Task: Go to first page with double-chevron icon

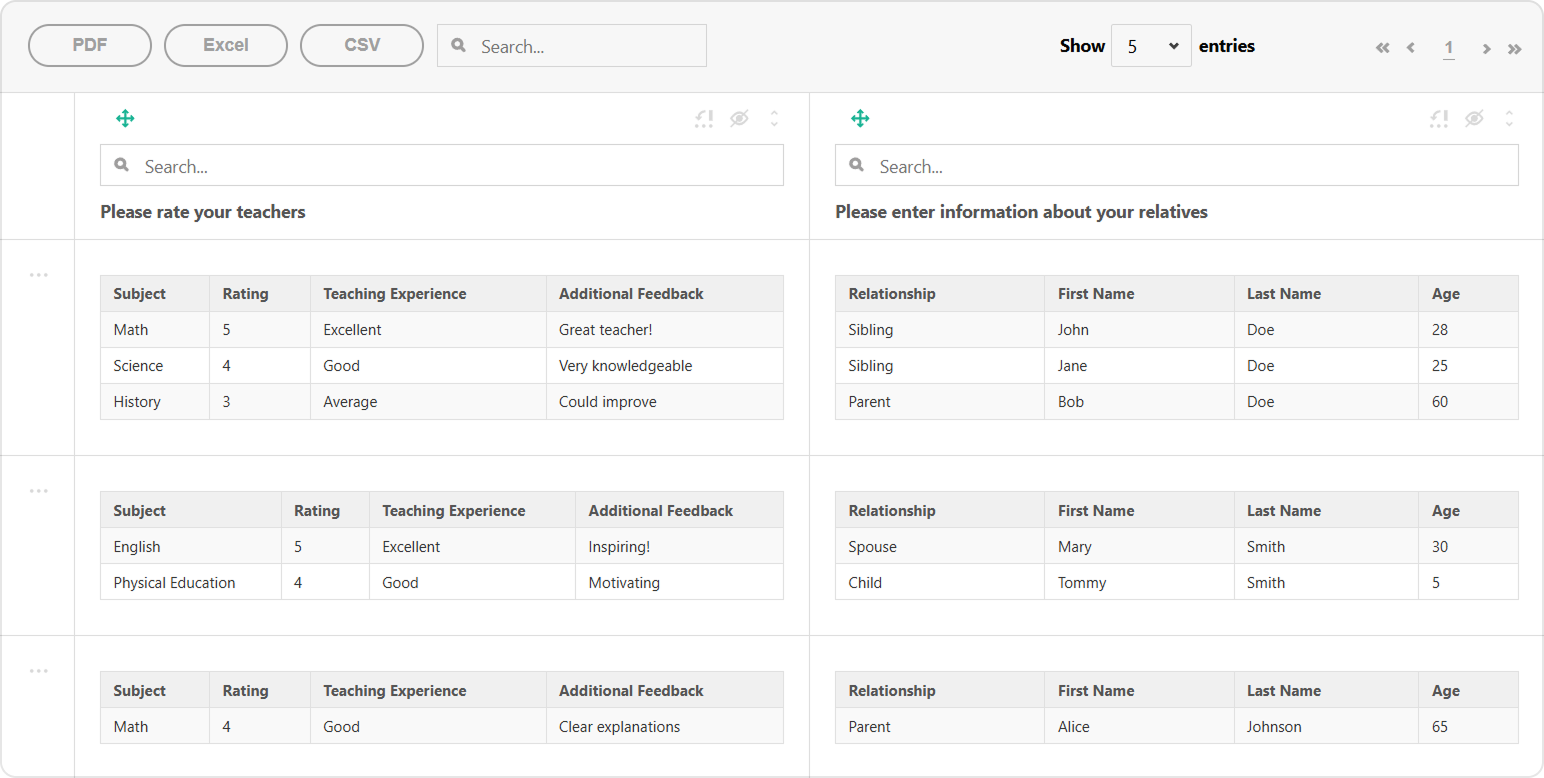Action: point(1382,47)
